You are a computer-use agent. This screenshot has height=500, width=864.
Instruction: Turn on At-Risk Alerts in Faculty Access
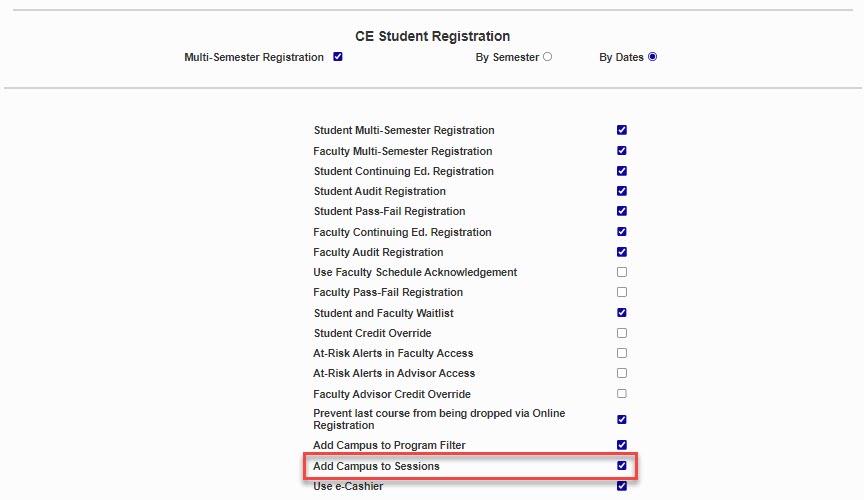622,353
